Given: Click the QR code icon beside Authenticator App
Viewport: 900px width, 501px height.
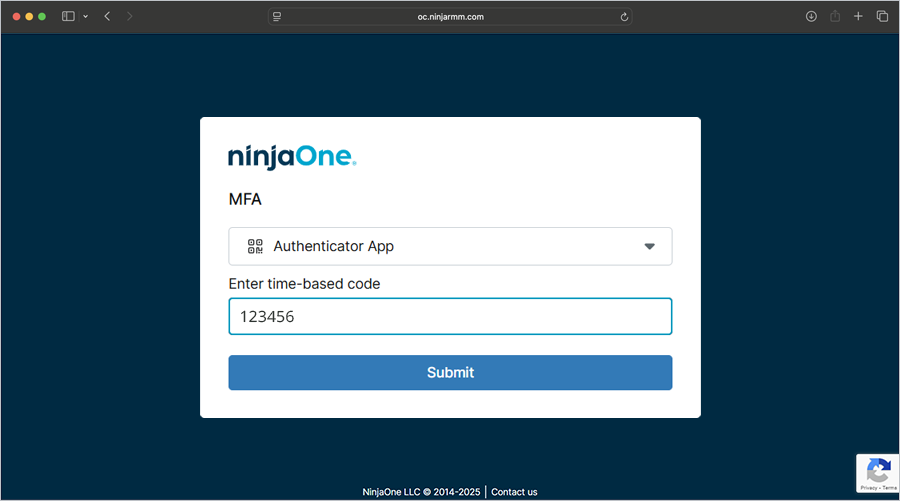Looking at the screenshot, I should coord(255,246).
